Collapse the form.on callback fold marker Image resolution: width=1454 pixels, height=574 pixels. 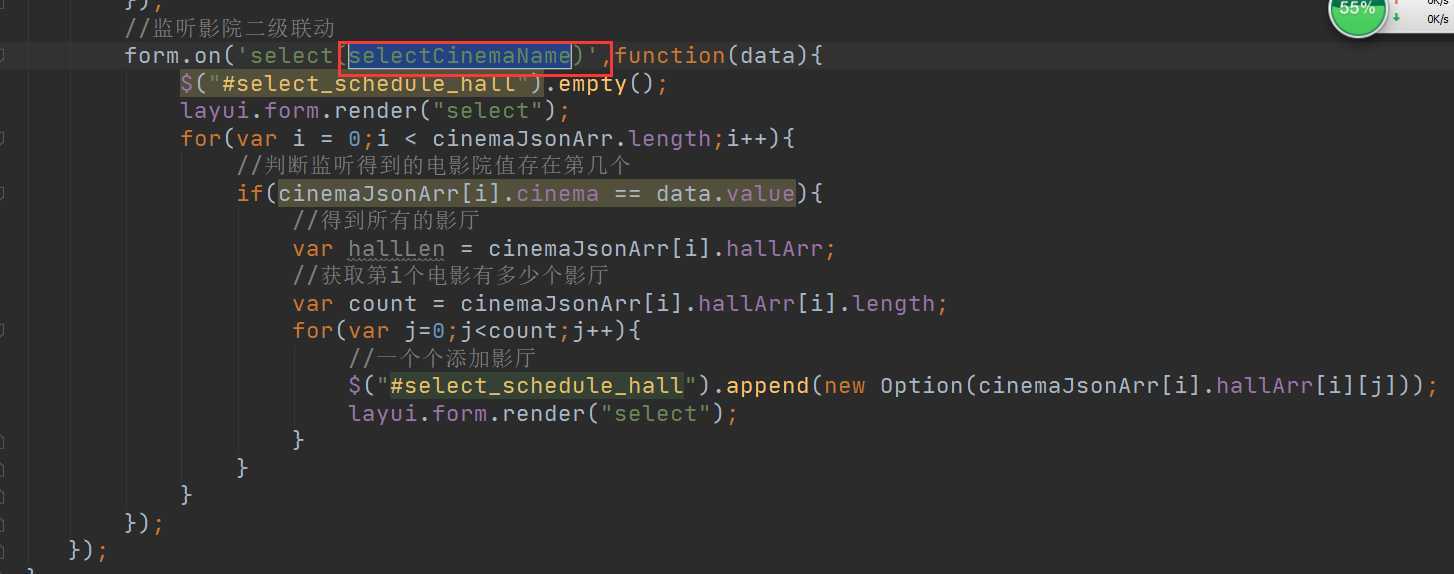click(3, 55)
